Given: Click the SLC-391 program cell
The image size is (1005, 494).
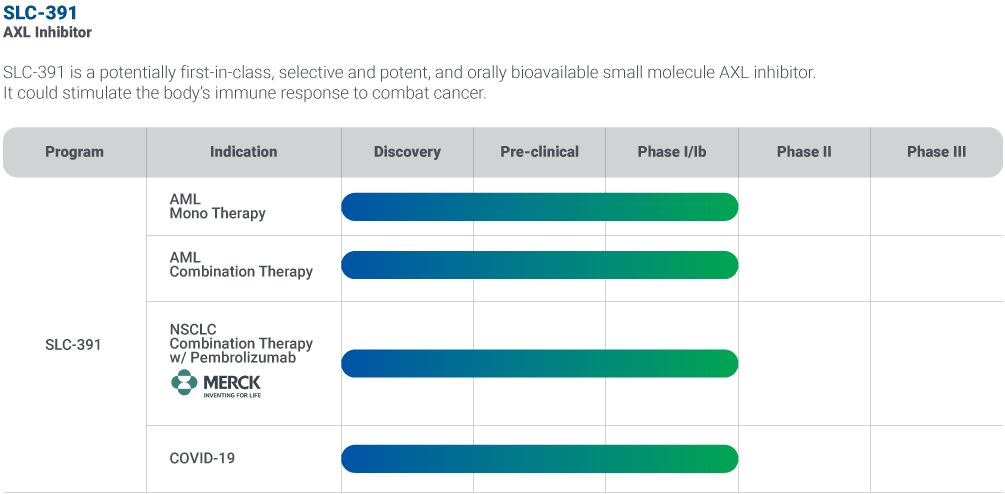Looking at the screenshot, I should point(73,345).
